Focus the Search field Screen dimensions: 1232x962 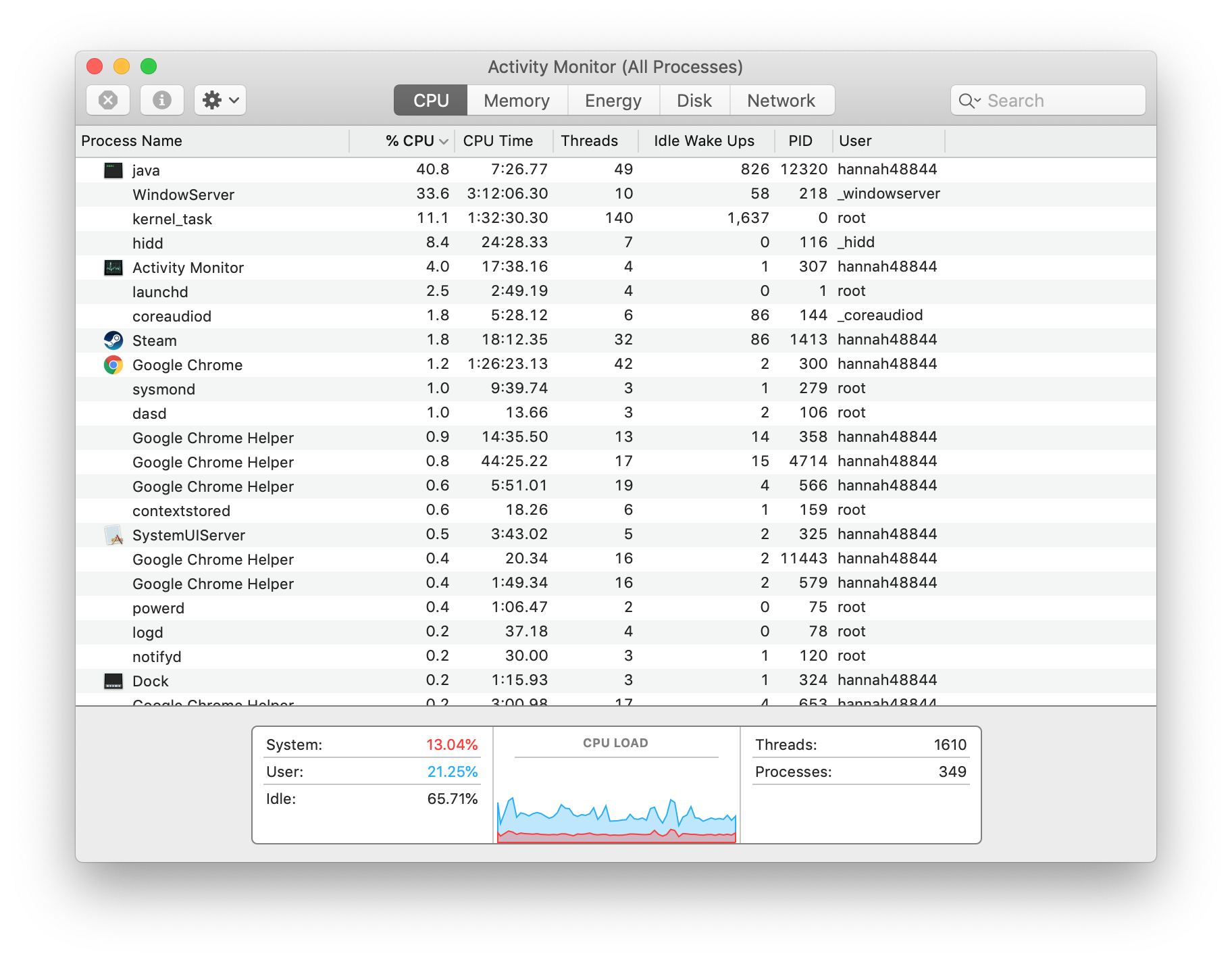coord(1048,100)
